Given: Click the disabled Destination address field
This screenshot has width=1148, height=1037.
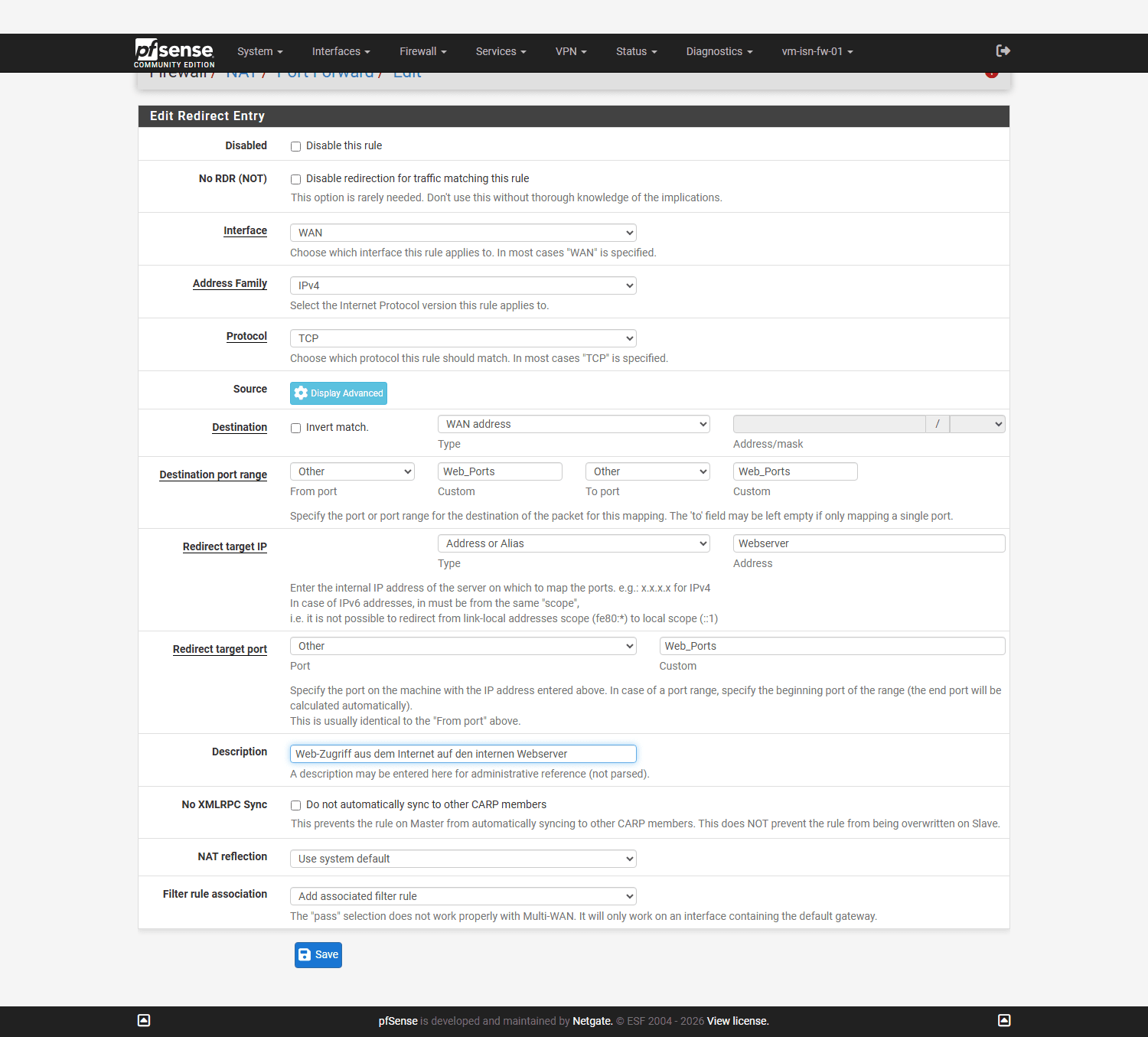Looking at the screenshot, I should (x=829, y=424).
